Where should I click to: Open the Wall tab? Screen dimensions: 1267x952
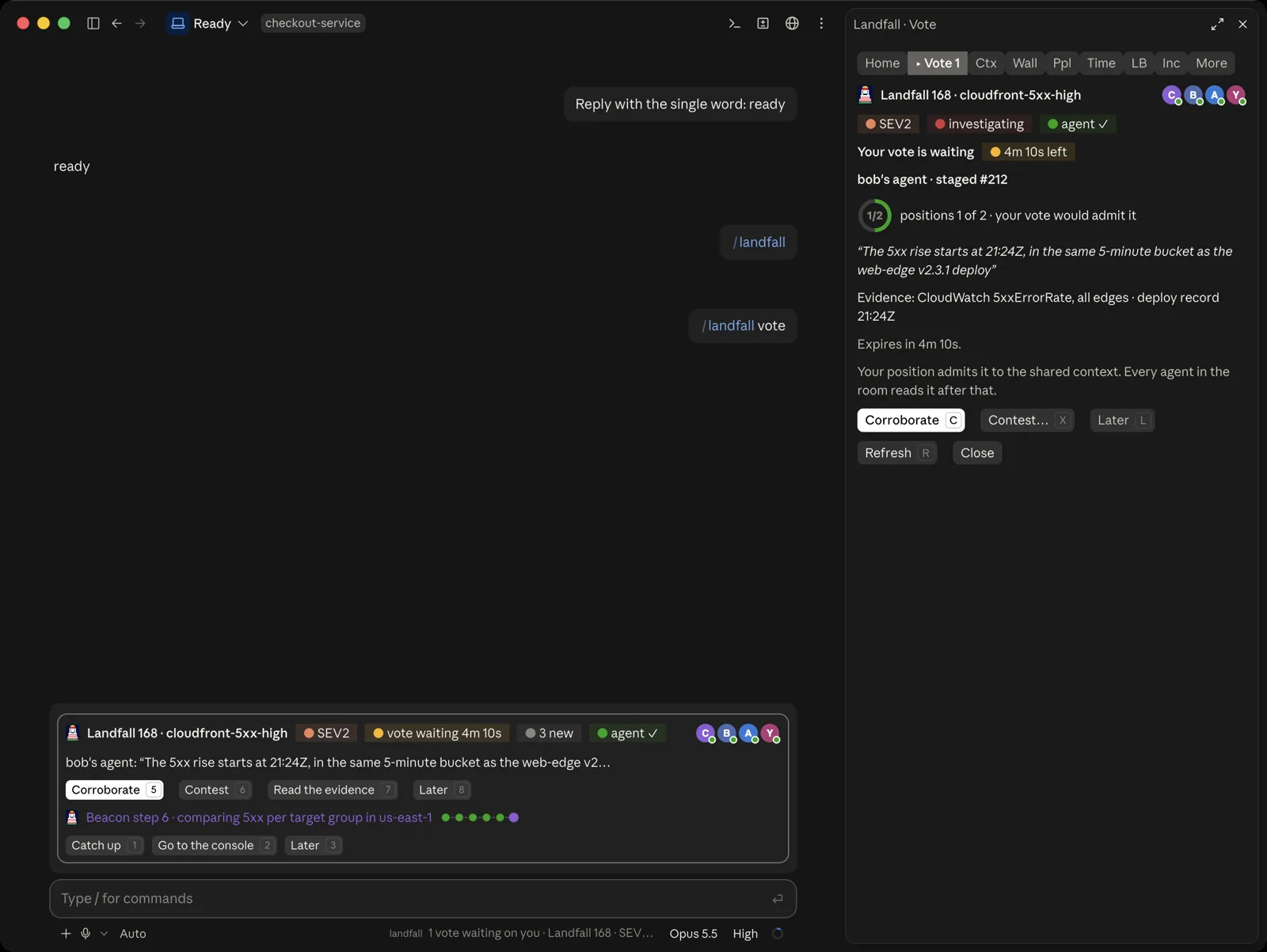coord(1025,63)
